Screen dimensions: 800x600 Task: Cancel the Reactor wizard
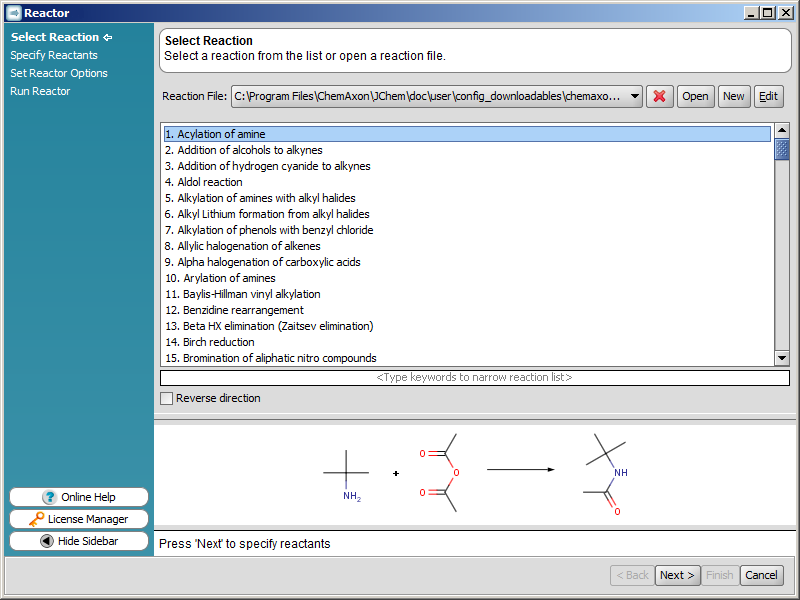pos(761,575)
